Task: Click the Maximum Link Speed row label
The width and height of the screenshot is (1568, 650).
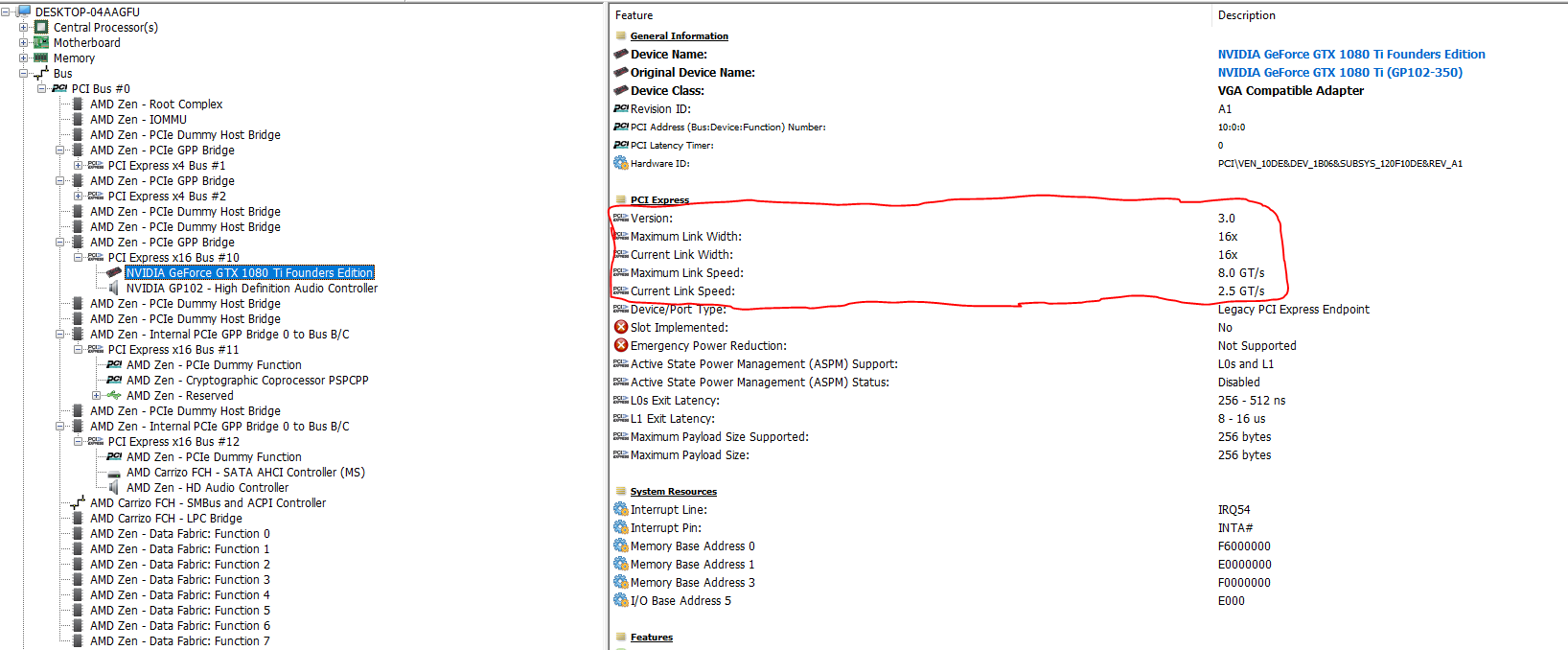Action: (x=686, y=272)
